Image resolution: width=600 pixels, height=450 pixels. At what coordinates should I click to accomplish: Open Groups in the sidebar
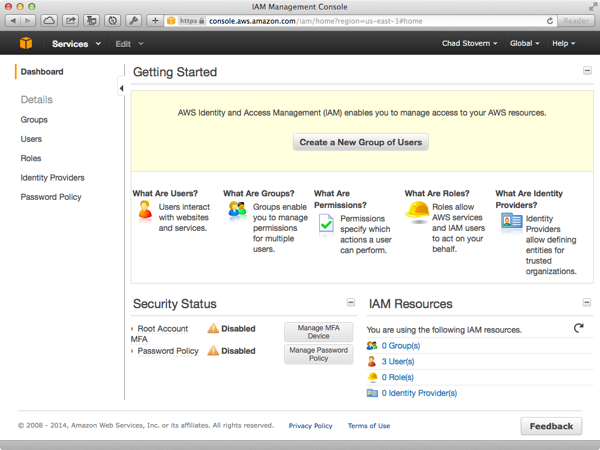pos(34,120)
